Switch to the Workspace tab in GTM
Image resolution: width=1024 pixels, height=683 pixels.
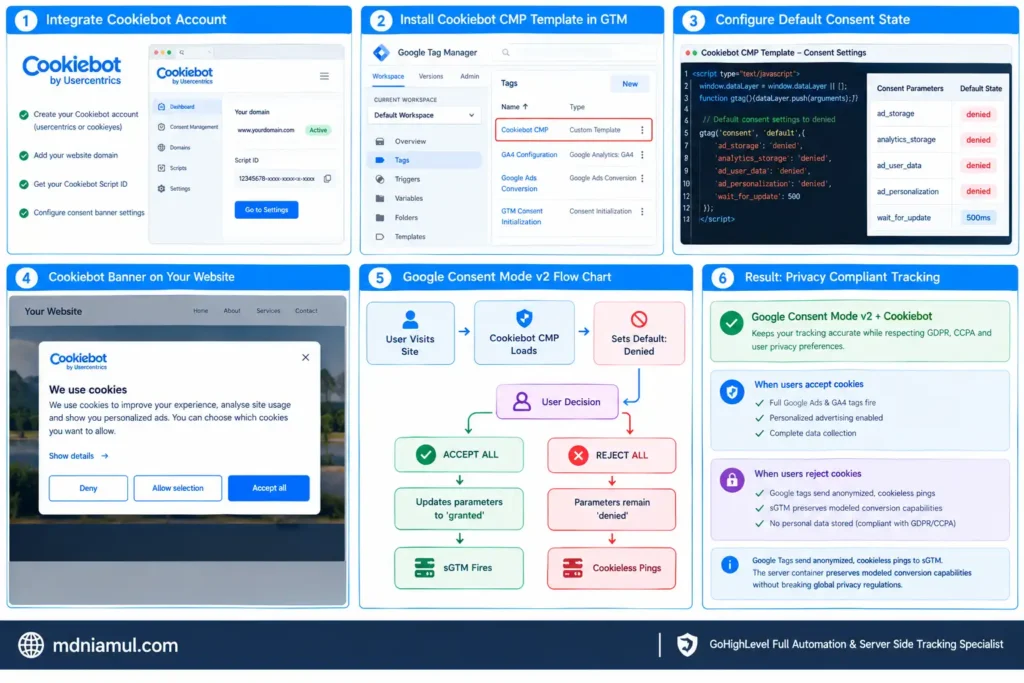(x=388, y=76)
